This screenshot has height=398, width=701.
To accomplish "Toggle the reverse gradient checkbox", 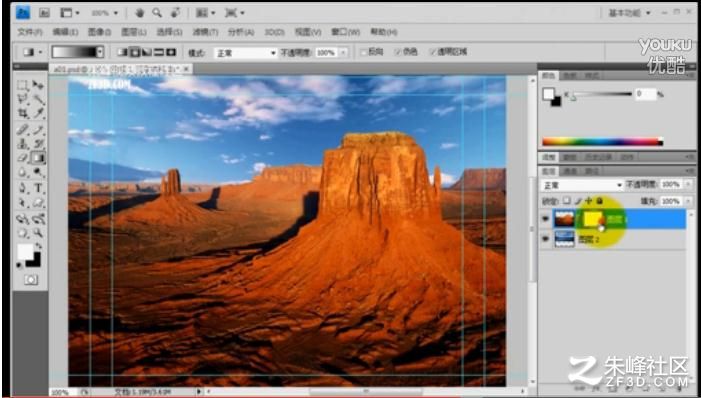I will coord(364,52).
